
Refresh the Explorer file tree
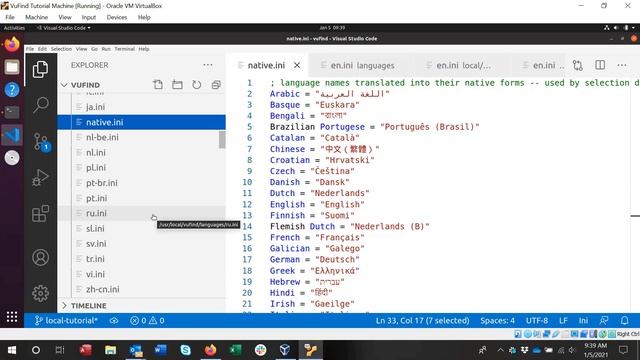(197, 85)
